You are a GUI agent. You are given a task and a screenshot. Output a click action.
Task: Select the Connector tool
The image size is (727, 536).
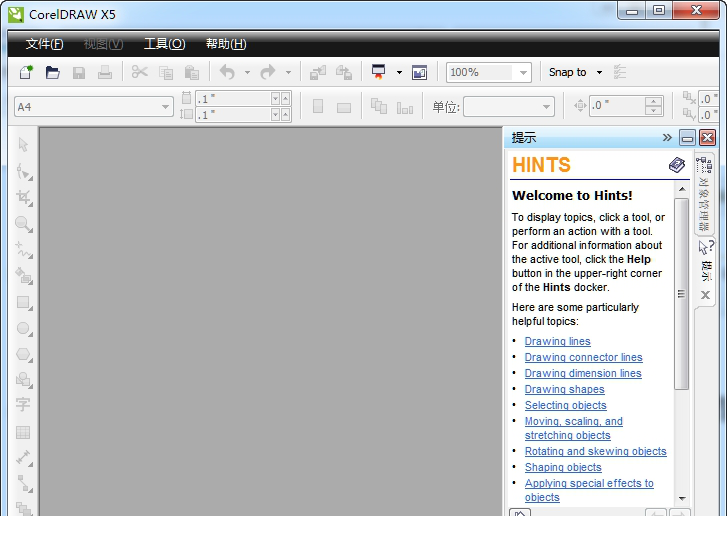pyautogui.click(x=24, y=484)
